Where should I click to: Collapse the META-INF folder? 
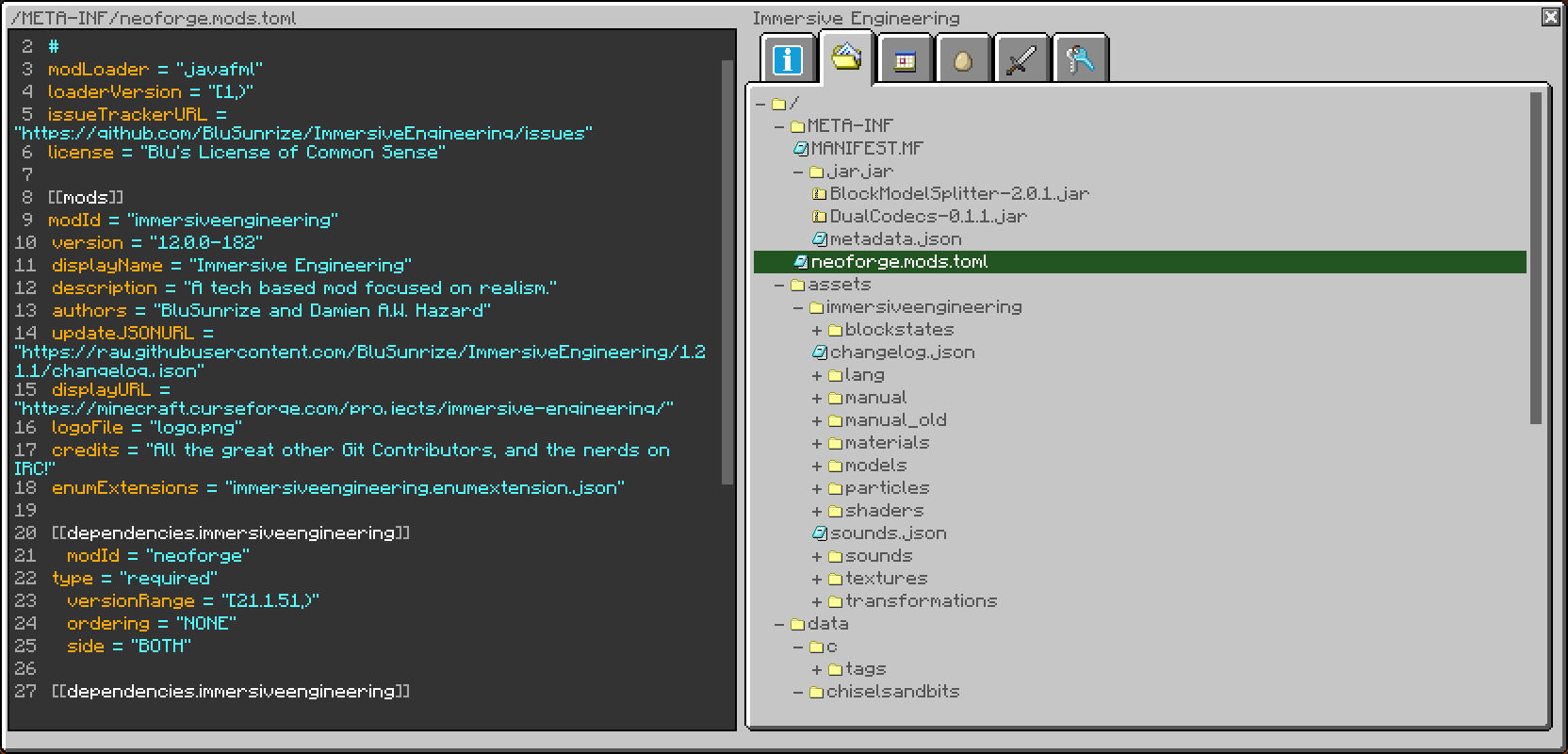click(779, 126)
